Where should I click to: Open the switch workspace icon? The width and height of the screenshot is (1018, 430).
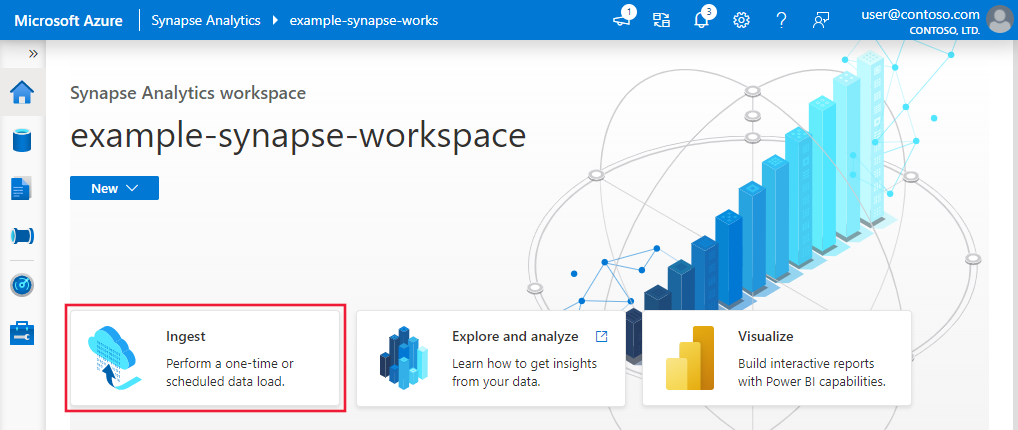(661, 20)
